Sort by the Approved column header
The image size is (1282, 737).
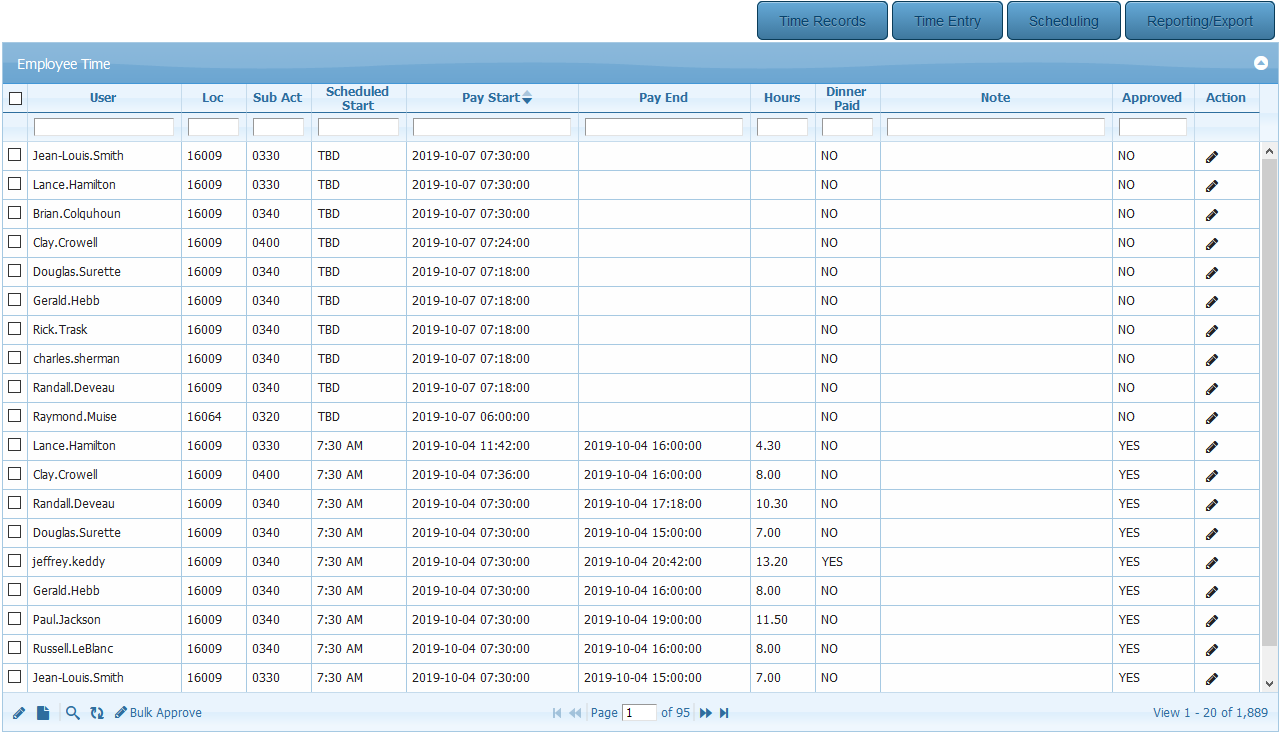coord(1151,98)
